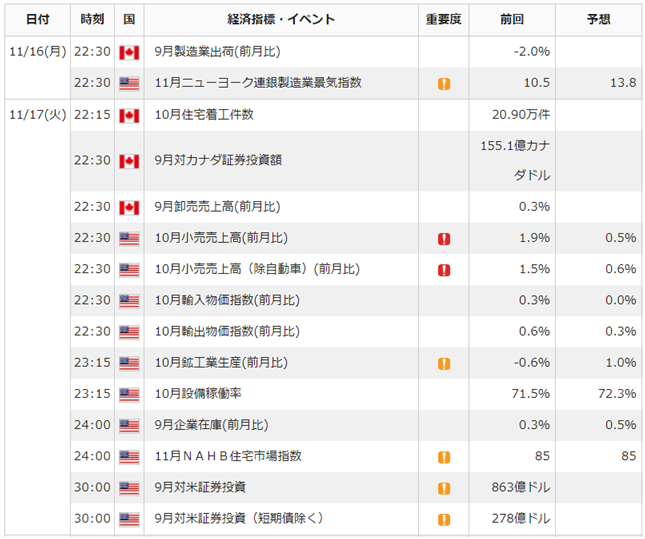Click the US flag beside 9月対米証券投資 863億ドル
The width and height of the screenshot is (645, 539).
[129, 488]
